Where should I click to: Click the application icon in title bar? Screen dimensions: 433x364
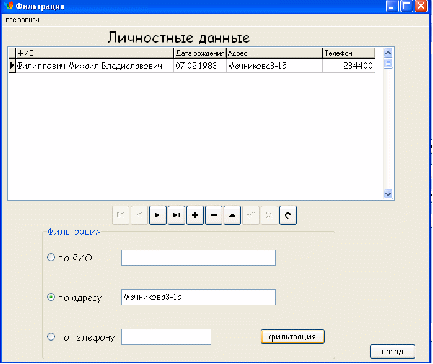click(9, 6)
